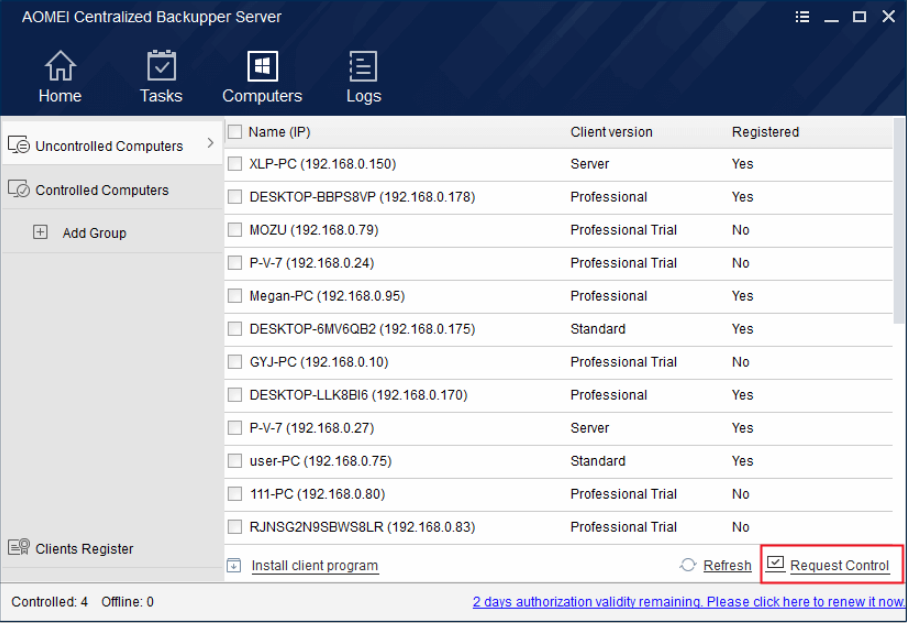This screenshot has width=907, height=623.
Task: Select the MOZU (192.168.0.79) row name
Action: tap(314, 230)
